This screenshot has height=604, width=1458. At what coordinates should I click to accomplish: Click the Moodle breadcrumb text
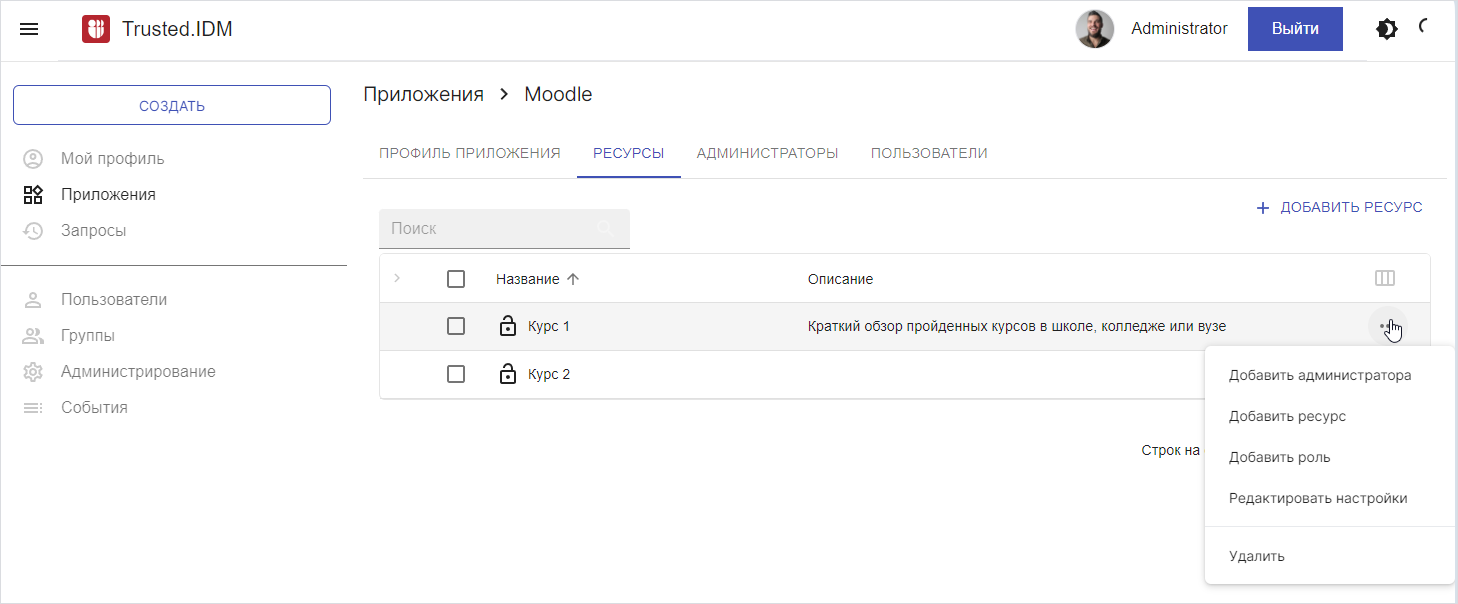(x=558, y=95)
